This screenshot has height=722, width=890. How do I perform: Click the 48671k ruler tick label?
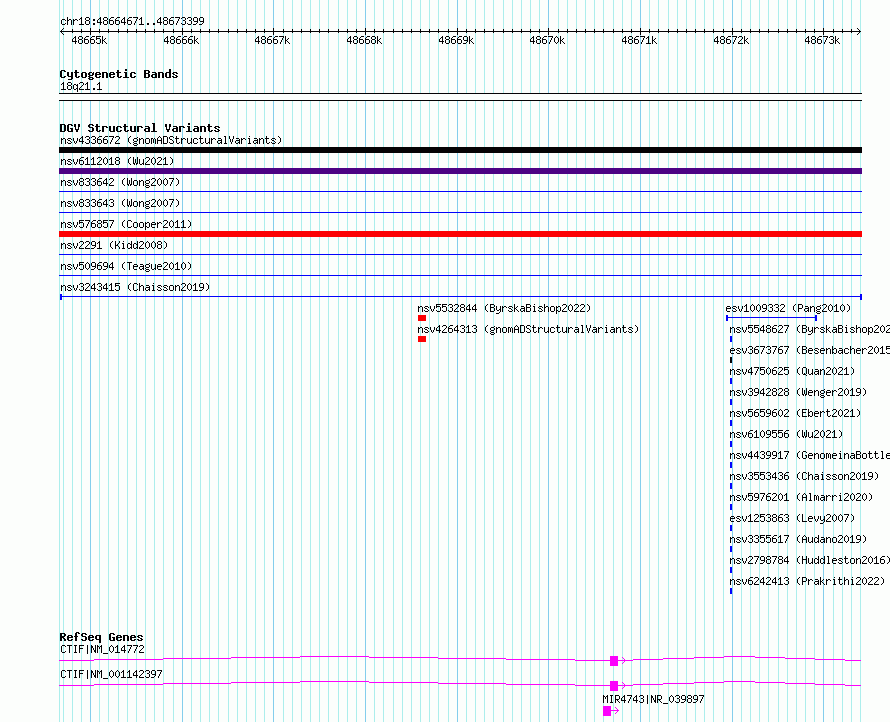click(x=639, y=40)
